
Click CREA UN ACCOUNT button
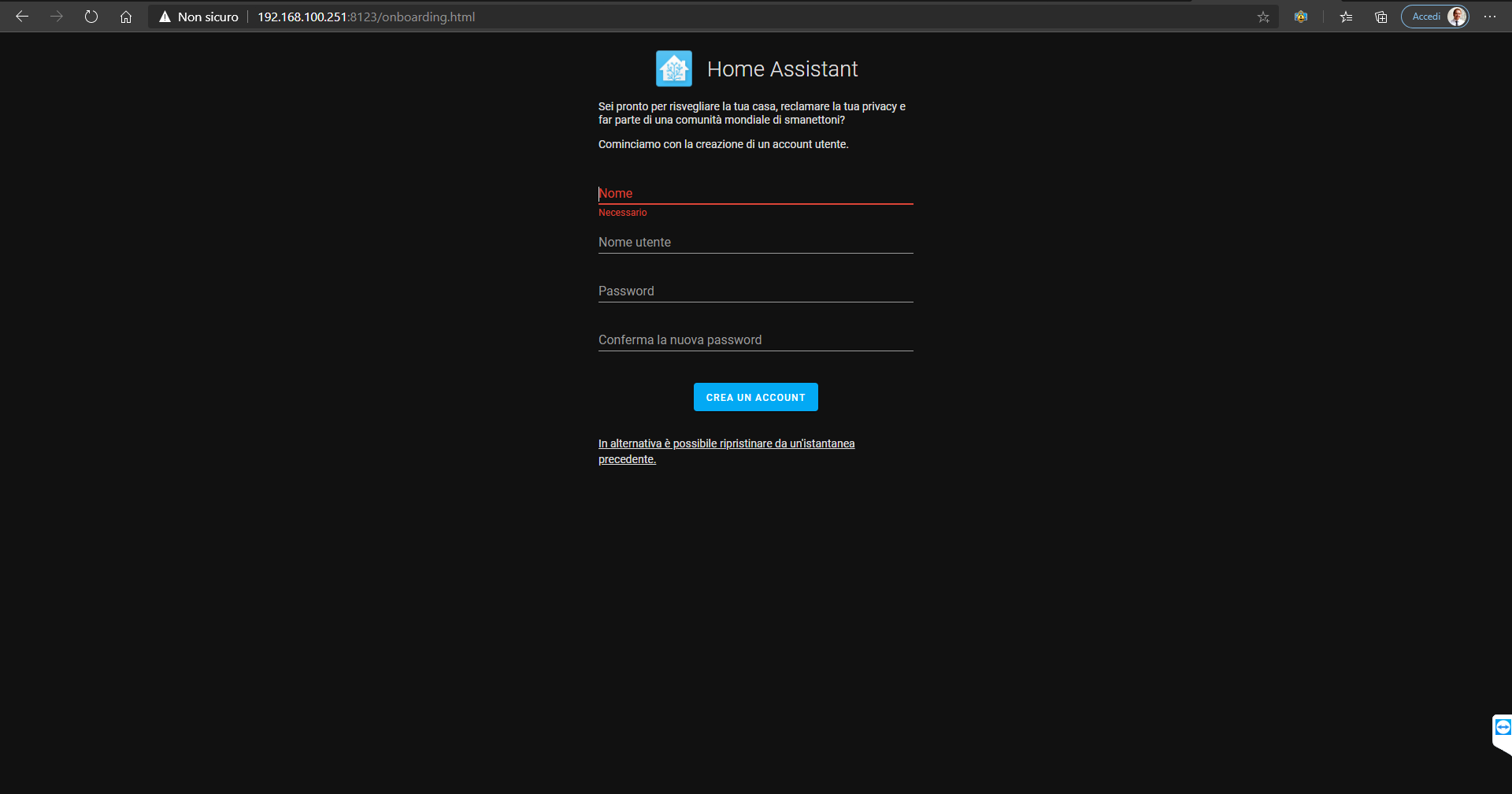coord(756,397)
